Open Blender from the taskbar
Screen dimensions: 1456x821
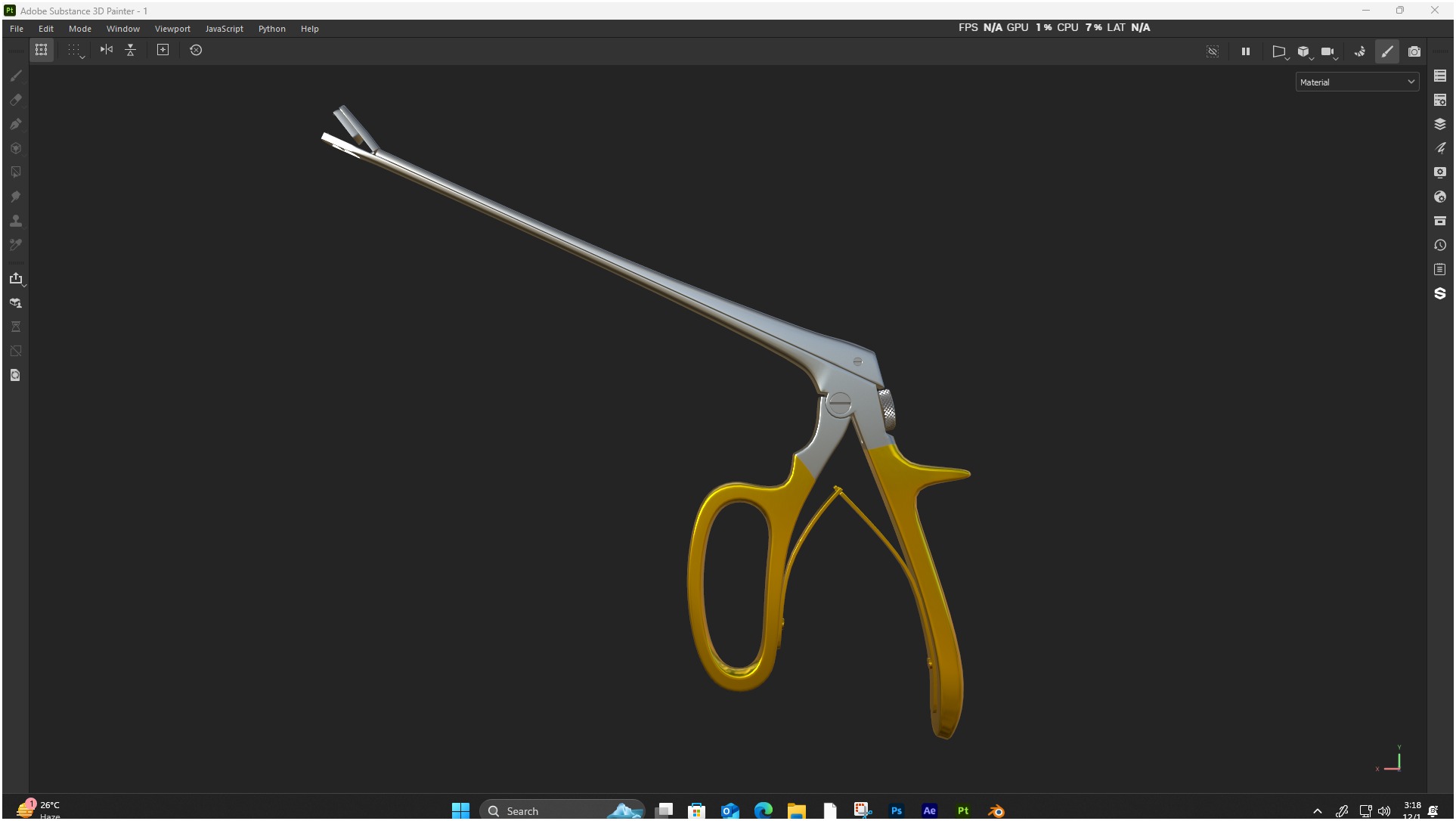click(x=996, y=810)
